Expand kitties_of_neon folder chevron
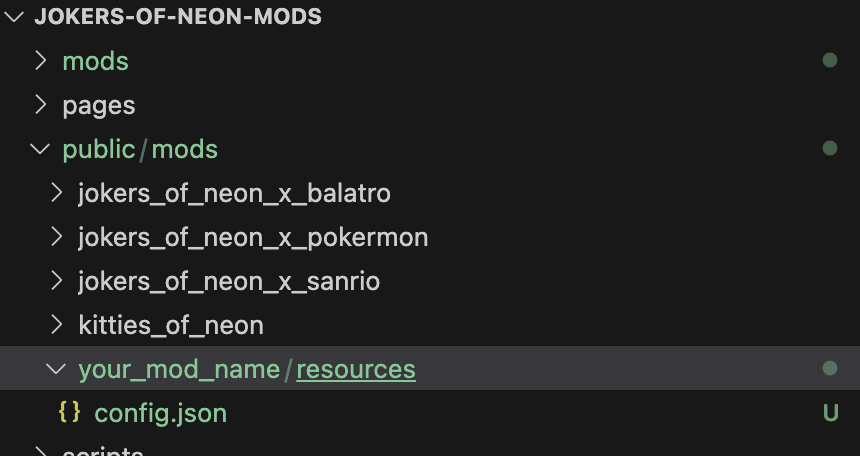Image resolution: width=860 pixels, height=456 pixels. [56, 324]
